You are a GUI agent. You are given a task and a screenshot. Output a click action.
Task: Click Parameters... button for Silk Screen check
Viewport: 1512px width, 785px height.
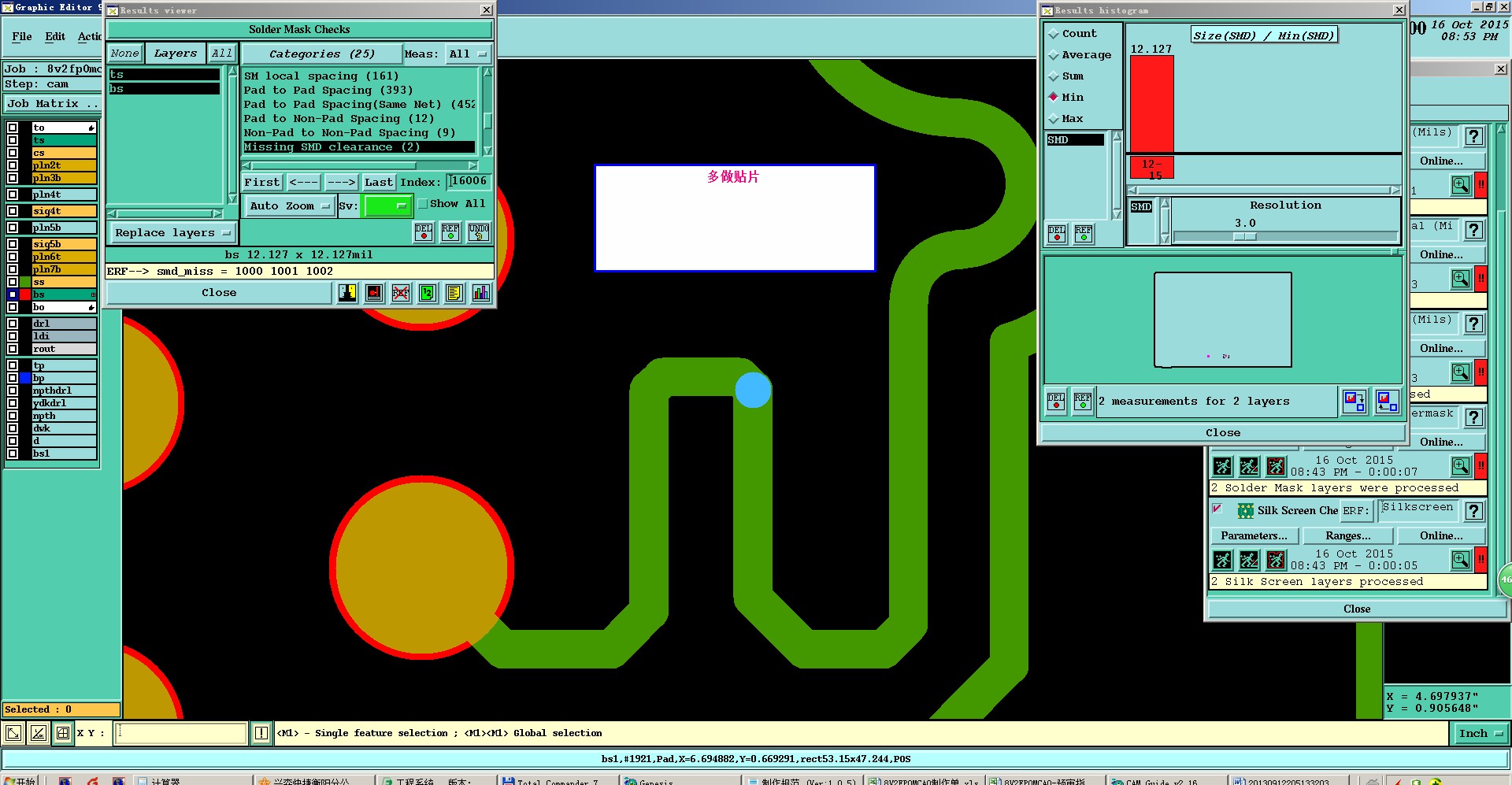tap(1254, 536)
